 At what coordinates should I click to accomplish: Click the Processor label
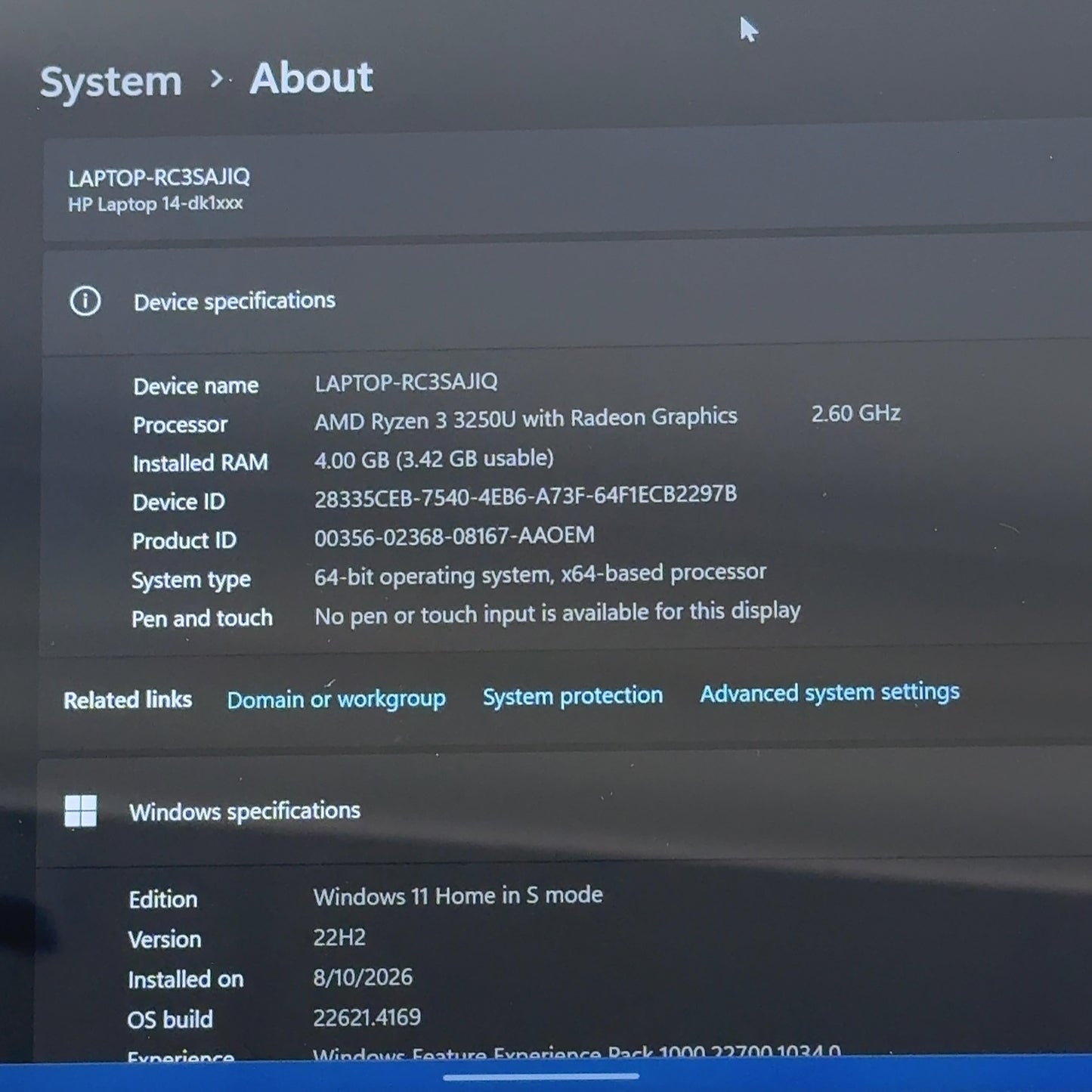tap(180, 425)
